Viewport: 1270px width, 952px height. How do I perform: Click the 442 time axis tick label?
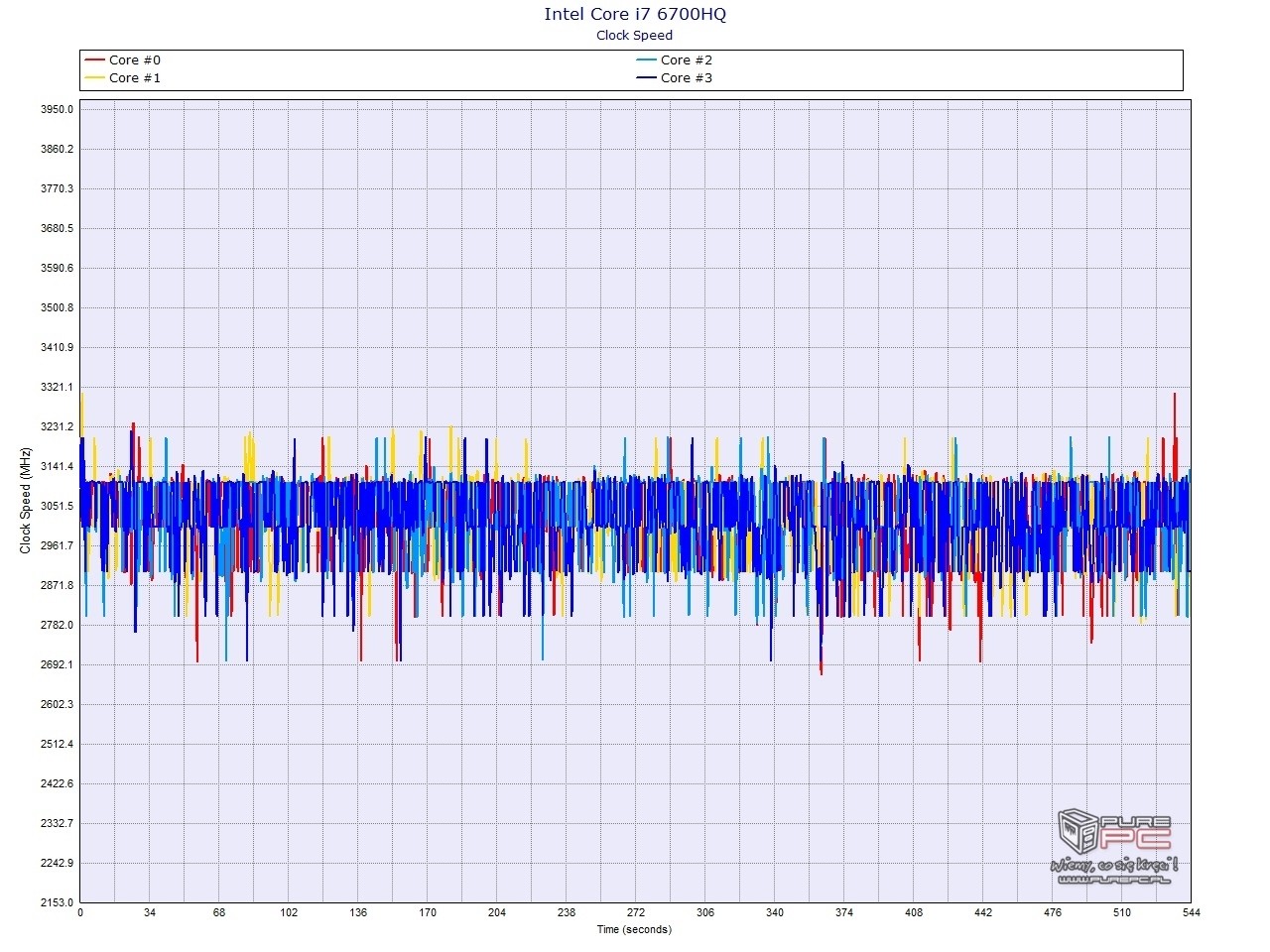pyautogui.click(x=983, y=913)
